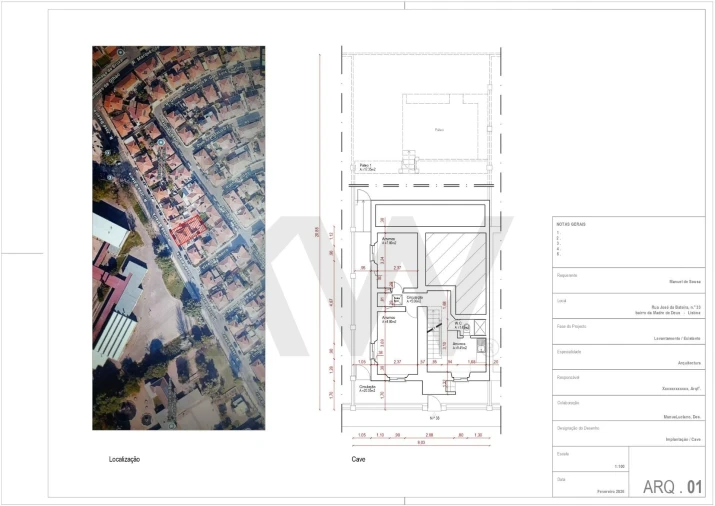The height and width of the screenshot is (506, 715).
Task: Click the aerial location photograph
Action: point(178,238)
